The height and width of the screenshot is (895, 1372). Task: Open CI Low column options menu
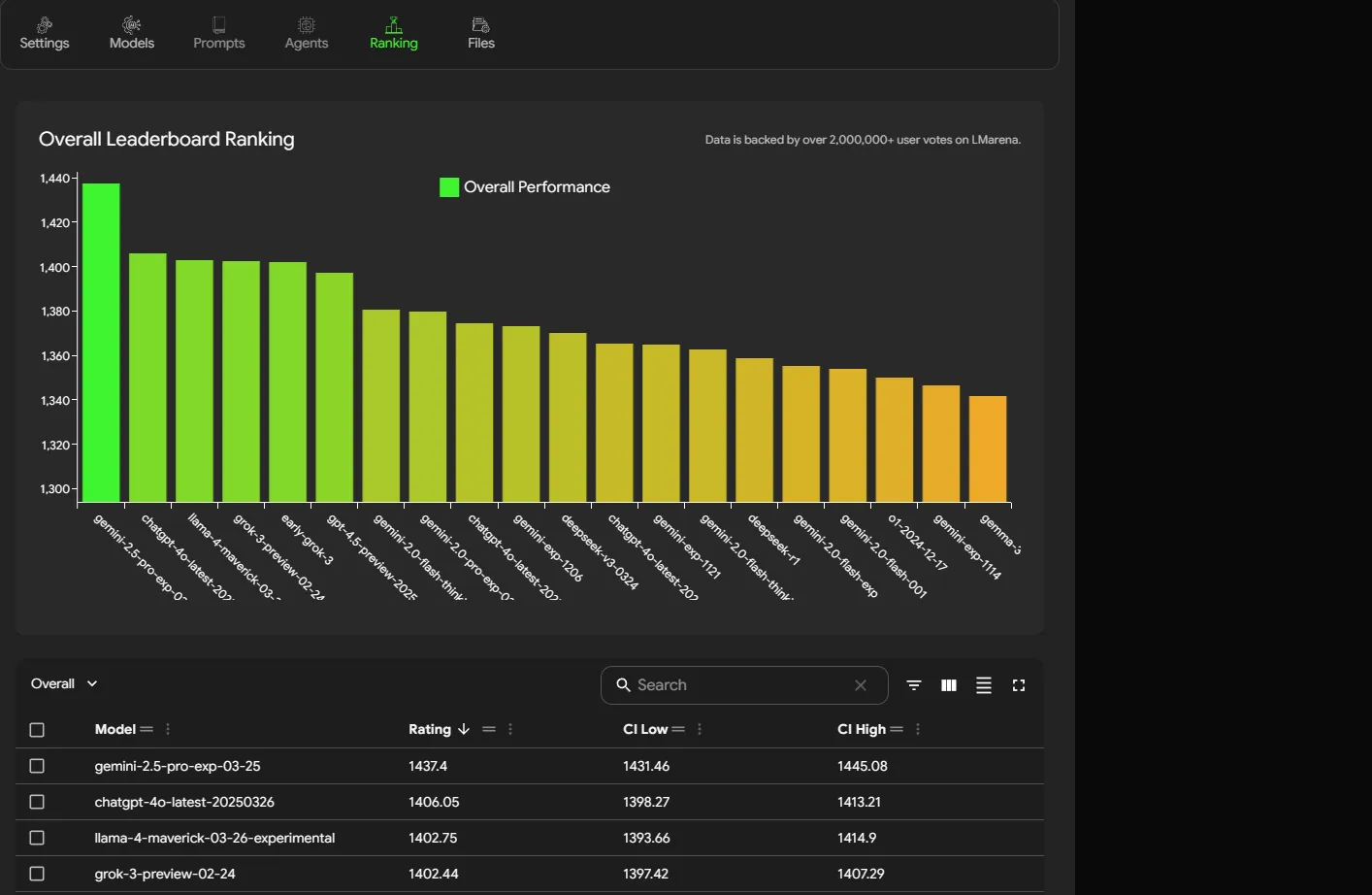point(700,729)
